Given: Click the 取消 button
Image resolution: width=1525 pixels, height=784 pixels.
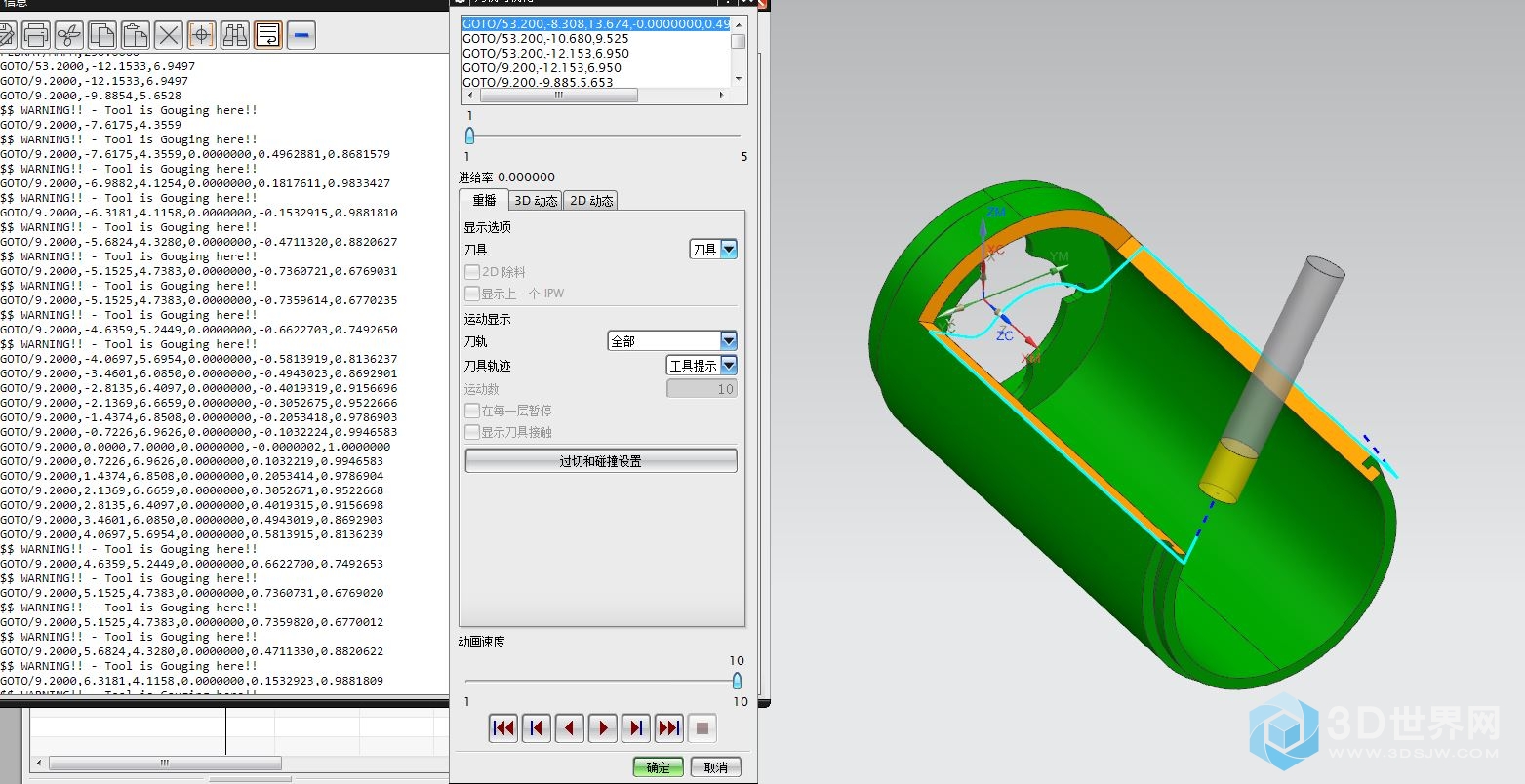Looking at the screenshot, I should pyautogui.click(x=716, y=767).
